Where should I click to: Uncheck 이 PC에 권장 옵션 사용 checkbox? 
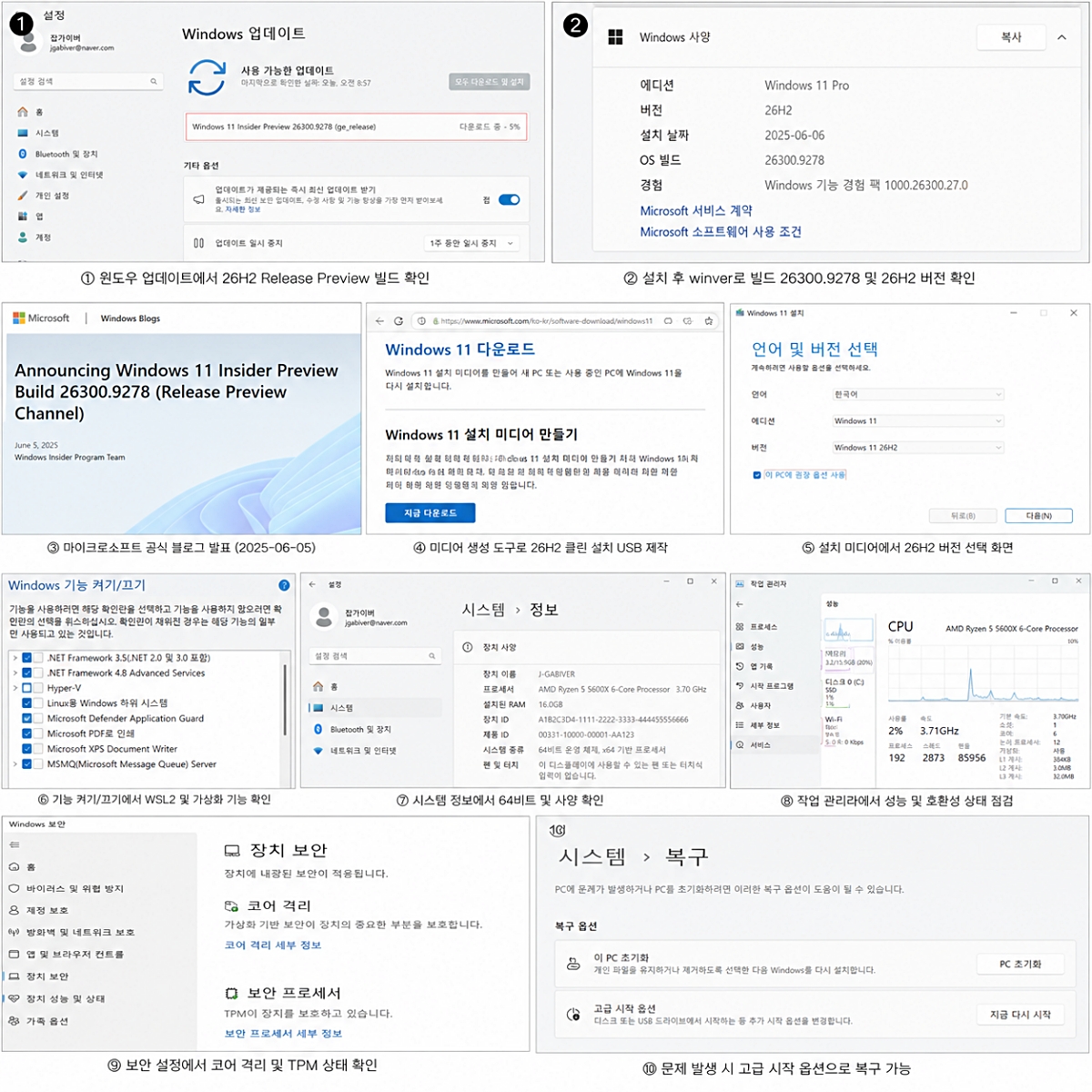click(x=757, y=475)
